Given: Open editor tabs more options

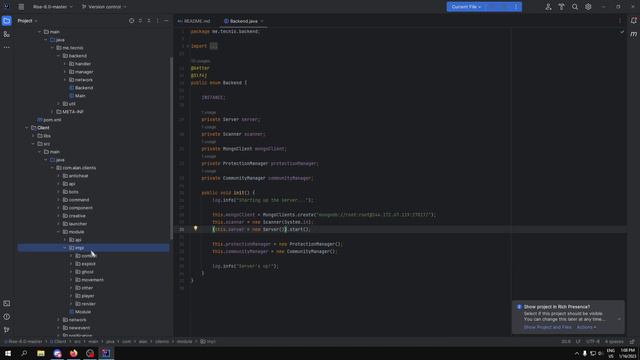Looking at the screenshot, I should [620, 21].
